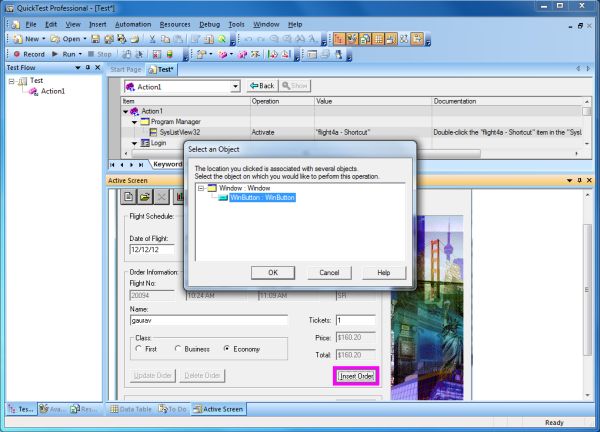Click the Cut scissors icon

click(x=152, y=39)
